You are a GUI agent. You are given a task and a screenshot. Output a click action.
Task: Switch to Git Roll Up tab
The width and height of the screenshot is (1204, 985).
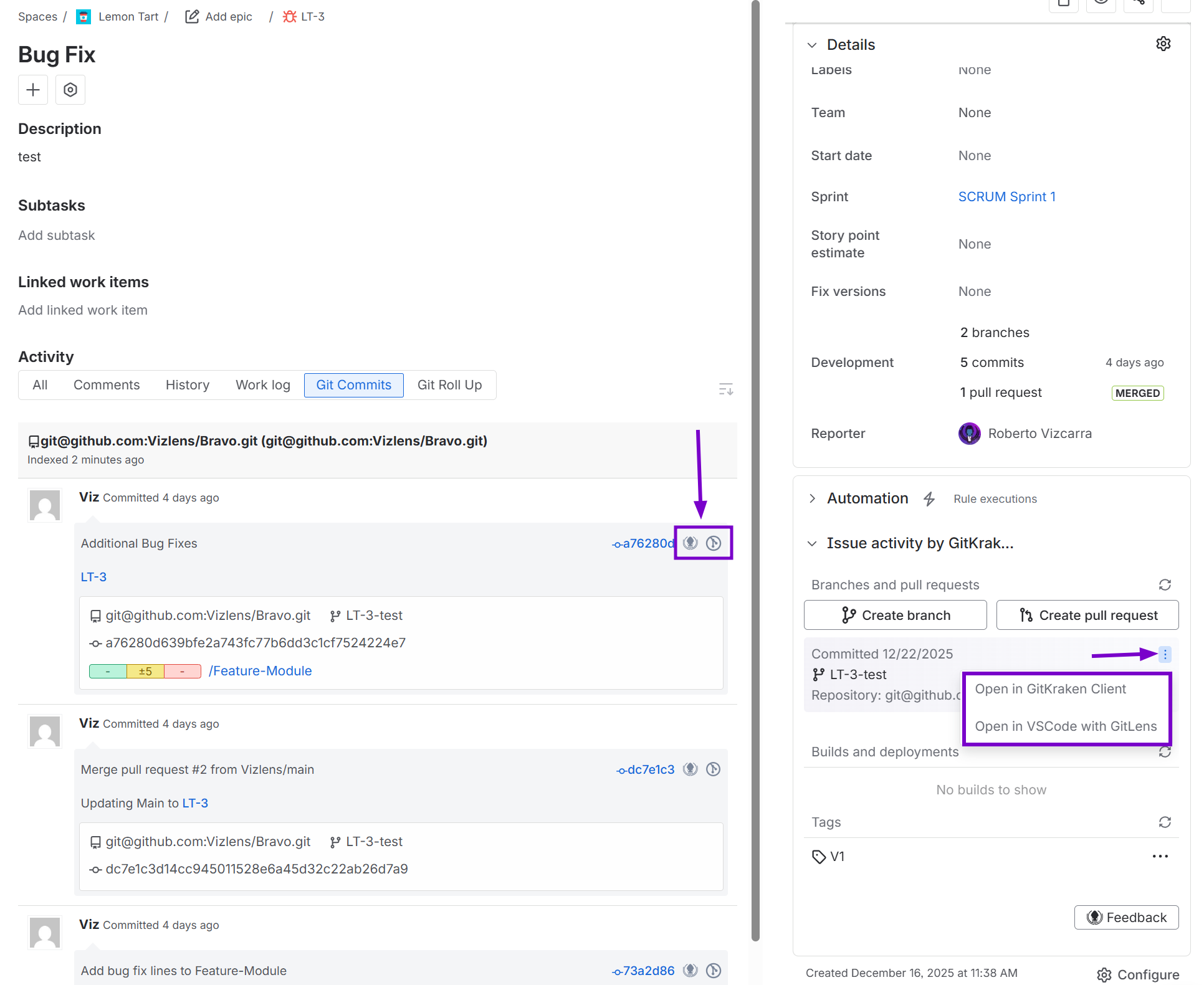449,385
